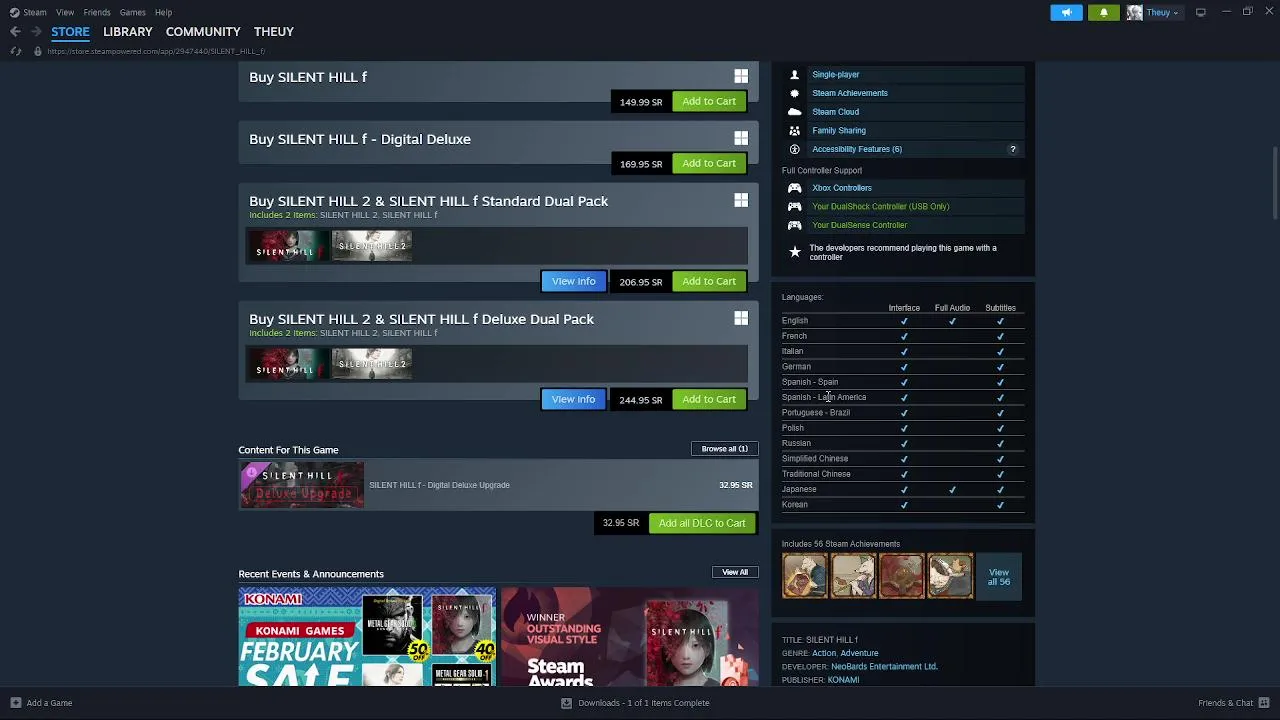The width and height of the screenshot is (1280, 720).
Task: Click the Steam Achievements feature icon
Action: [795, 93]
